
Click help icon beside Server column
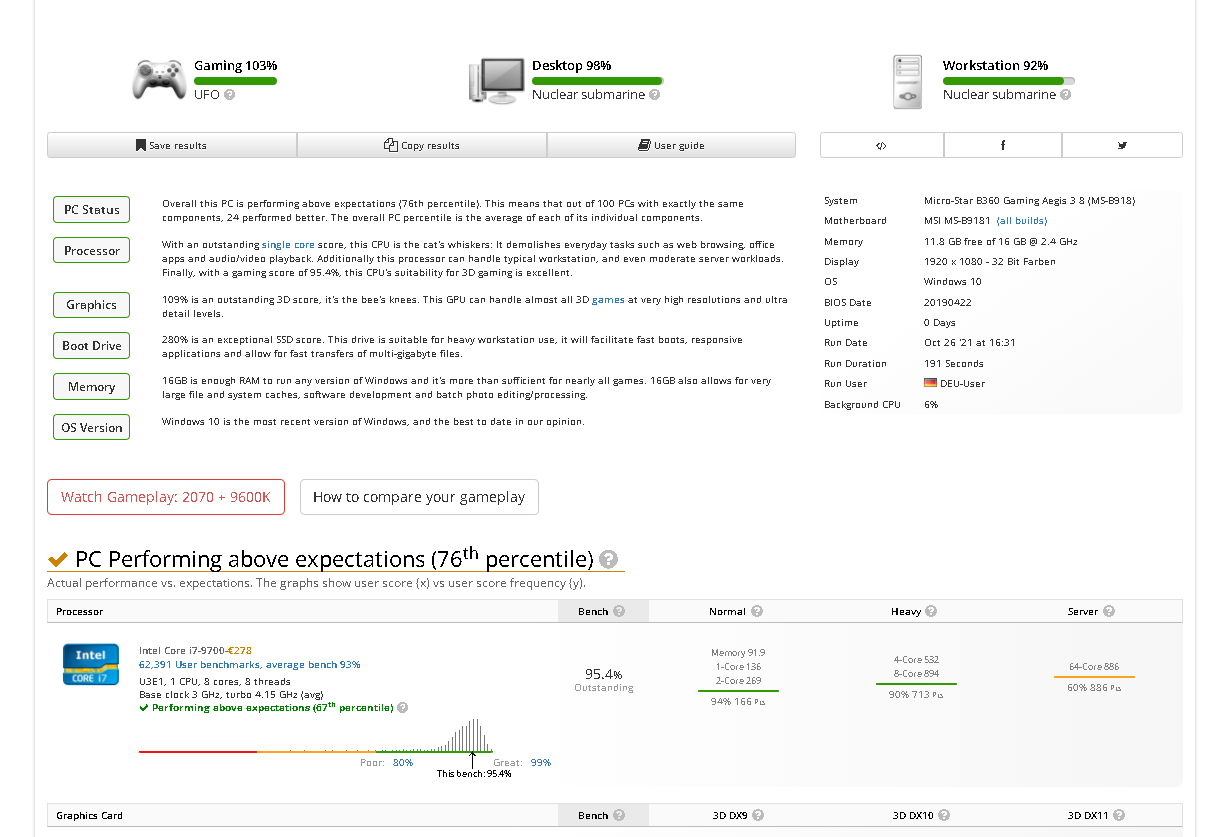click(1109, 611)
